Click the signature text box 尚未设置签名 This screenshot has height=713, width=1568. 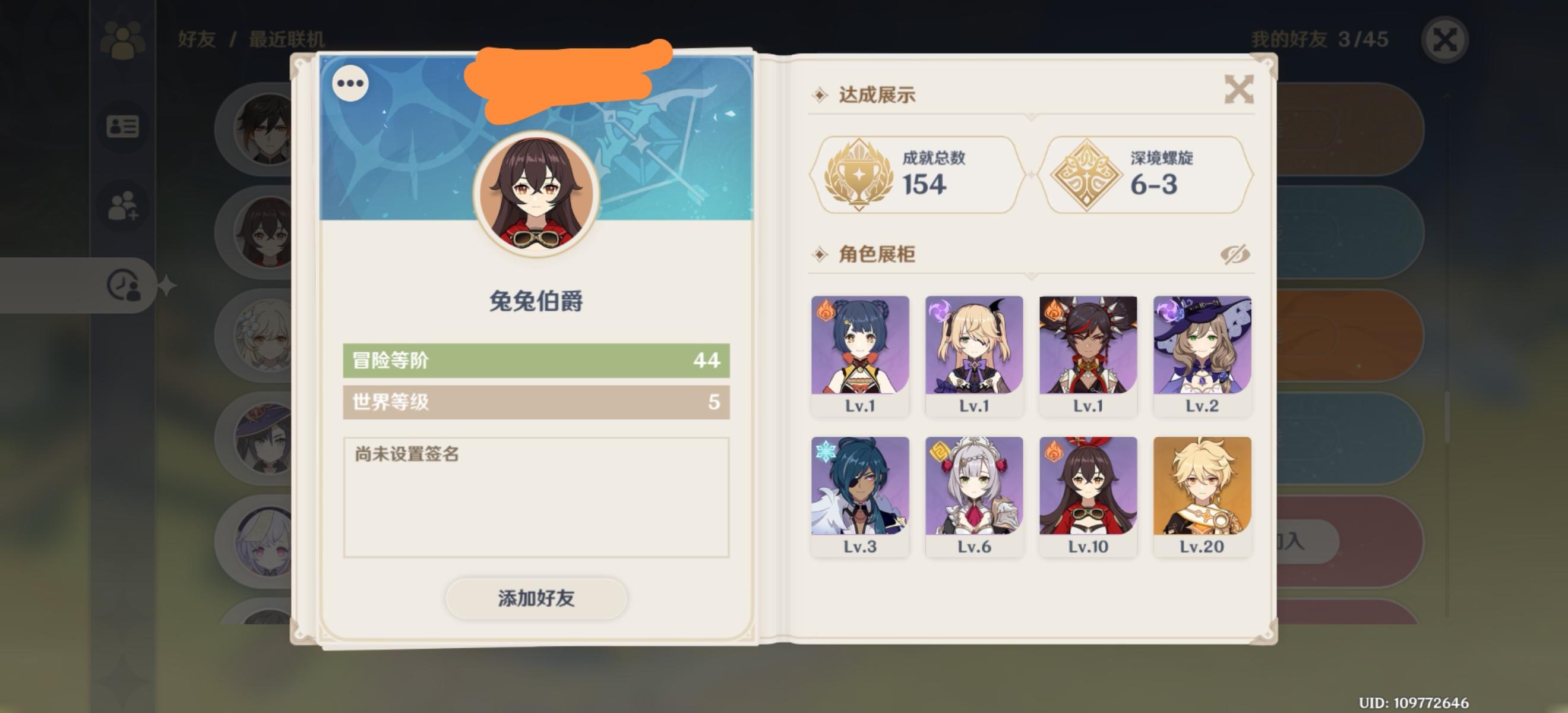point(536,497)
